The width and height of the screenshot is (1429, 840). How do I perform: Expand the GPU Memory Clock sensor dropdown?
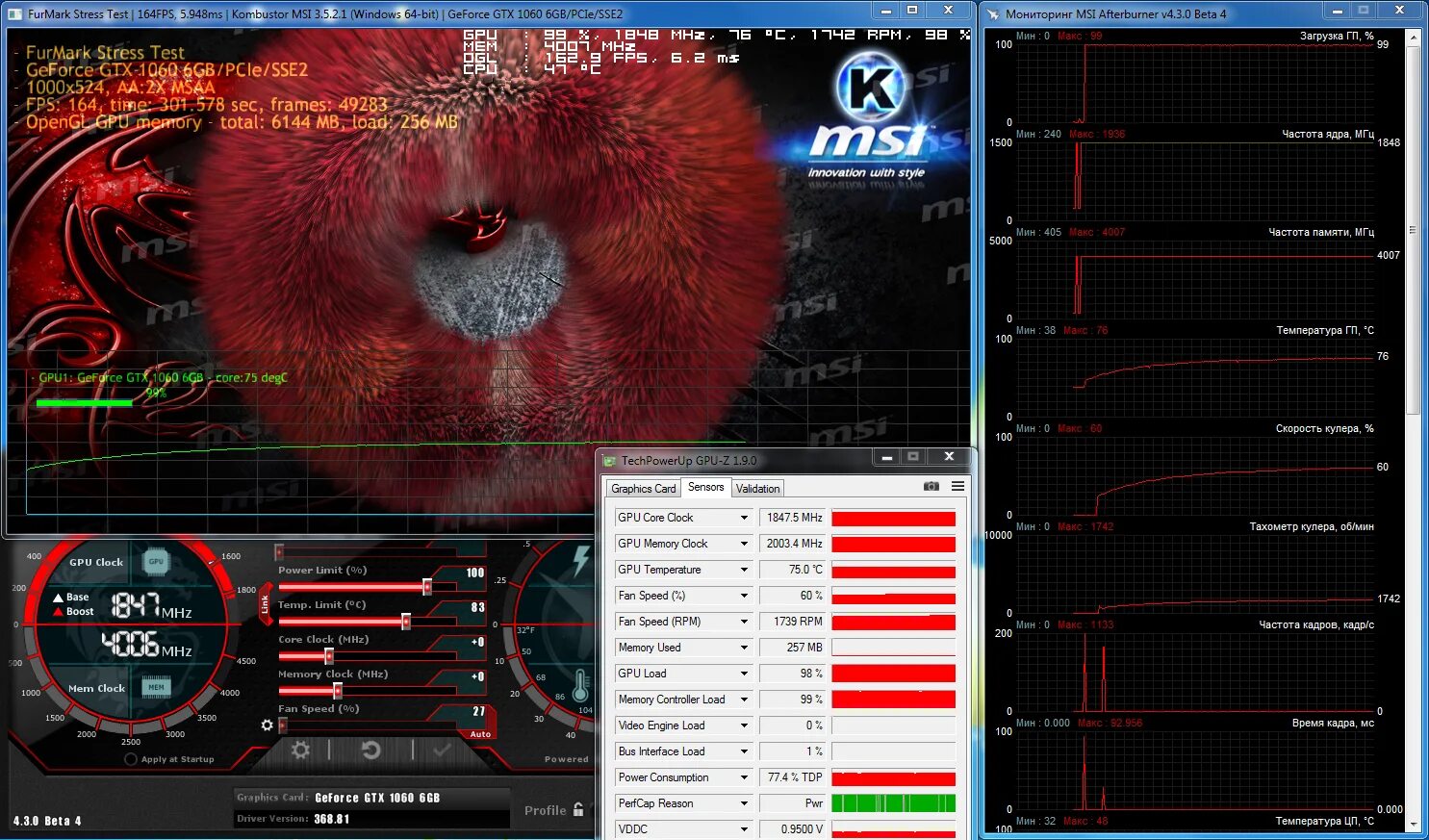[x=744, y=544]
